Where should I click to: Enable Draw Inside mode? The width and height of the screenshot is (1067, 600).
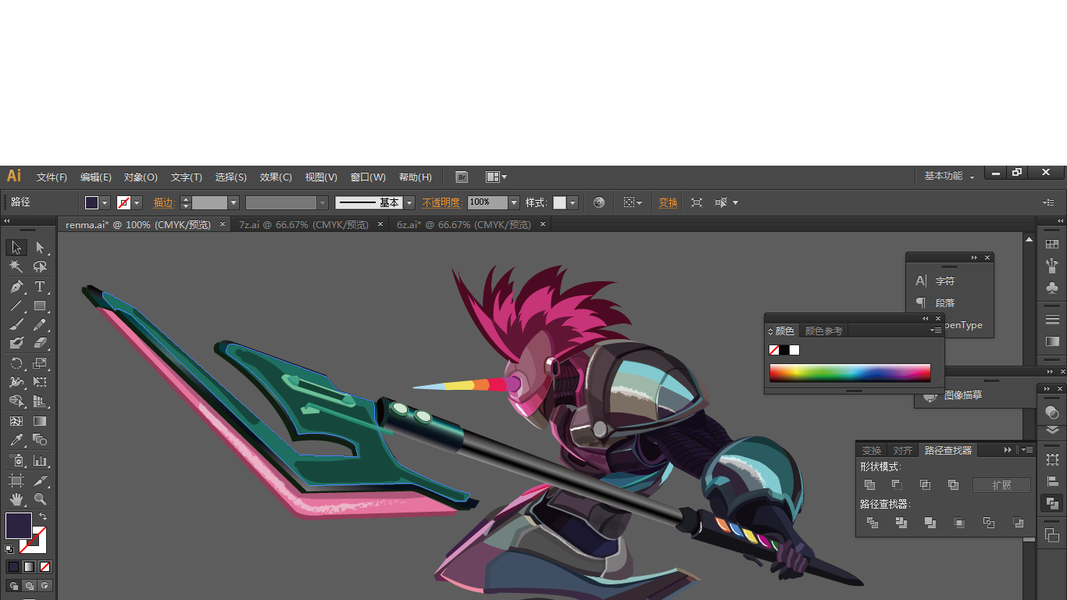click(45, 586)
